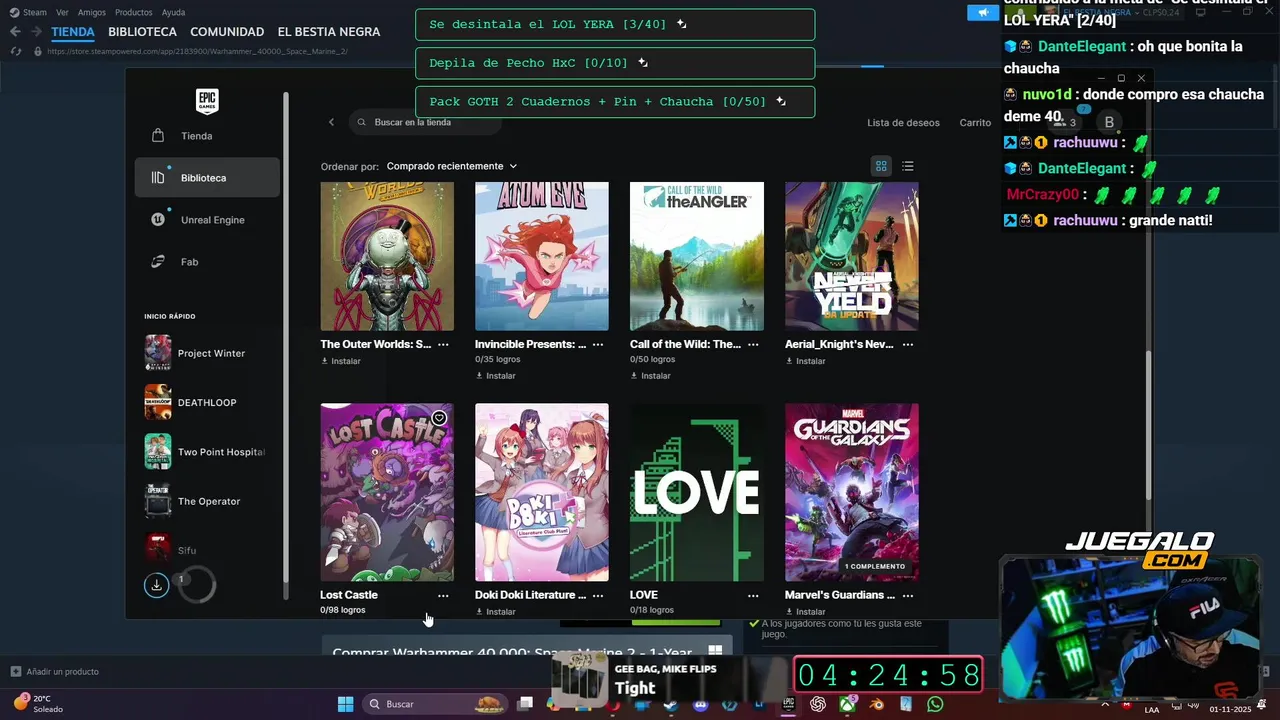Open more options for Marvel's Guardians
This screenshot has width=1280, height=720.
908,595
